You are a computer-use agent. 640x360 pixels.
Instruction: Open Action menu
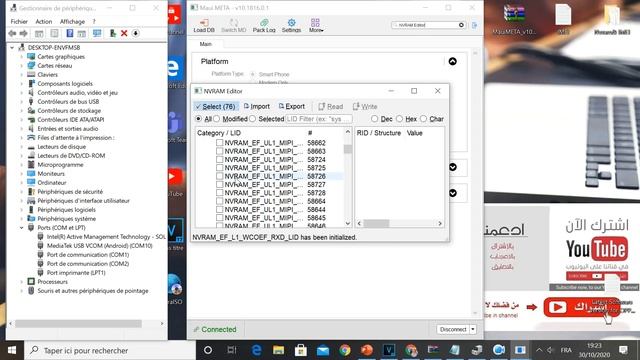[44, 22]
